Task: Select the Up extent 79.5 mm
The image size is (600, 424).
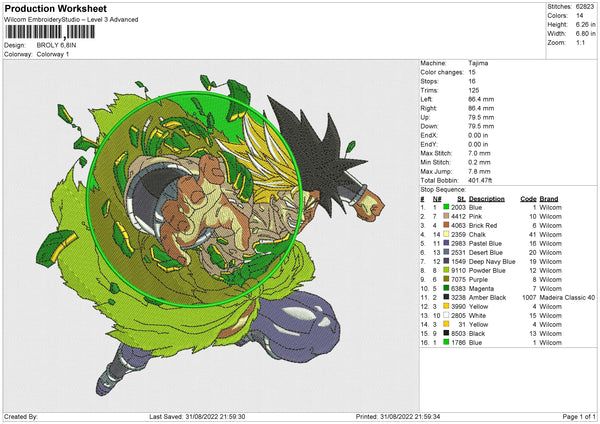Action: pyautogui.click(x=481, y=117)
